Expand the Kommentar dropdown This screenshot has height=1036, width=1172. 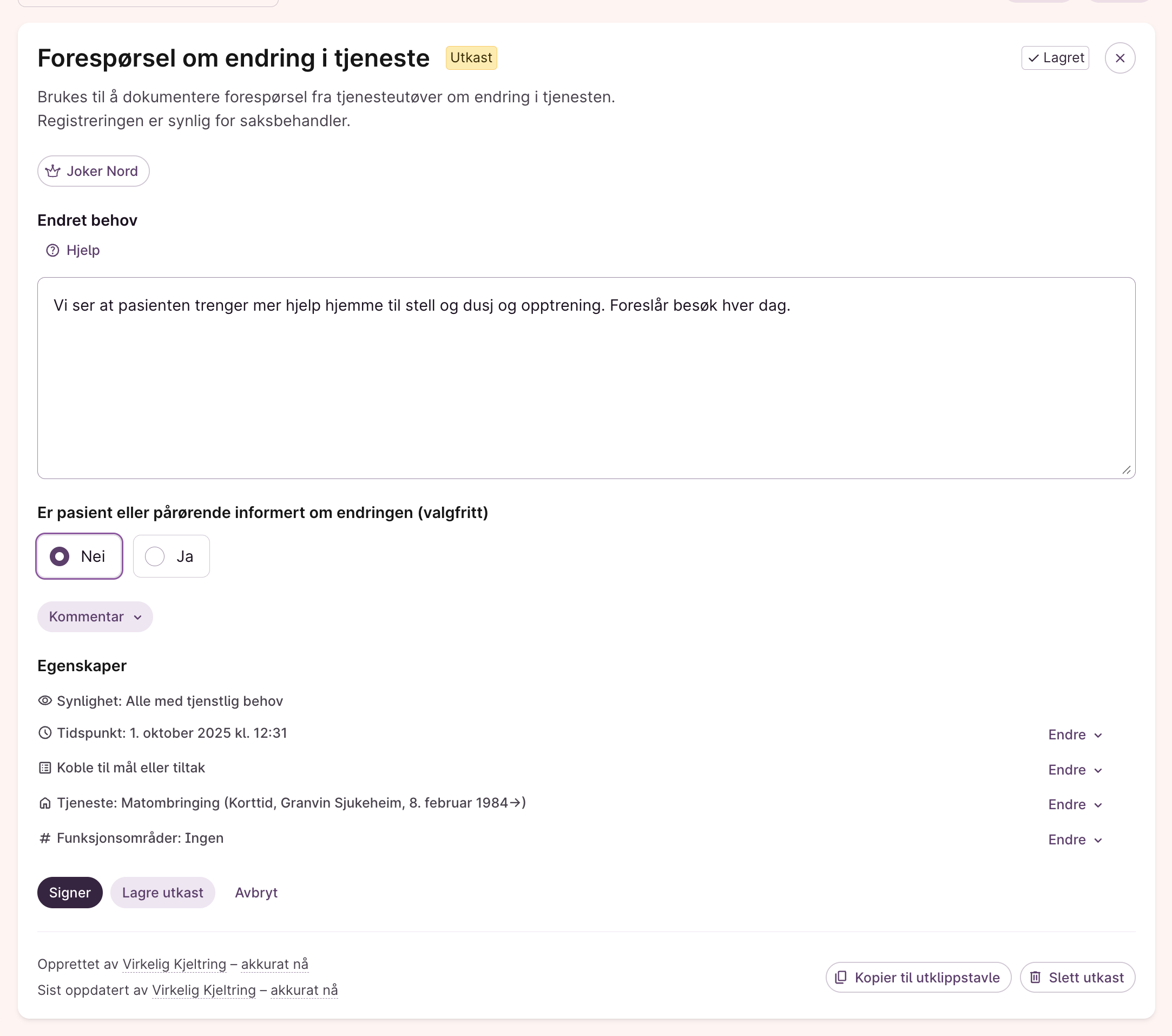pos(95,617)
